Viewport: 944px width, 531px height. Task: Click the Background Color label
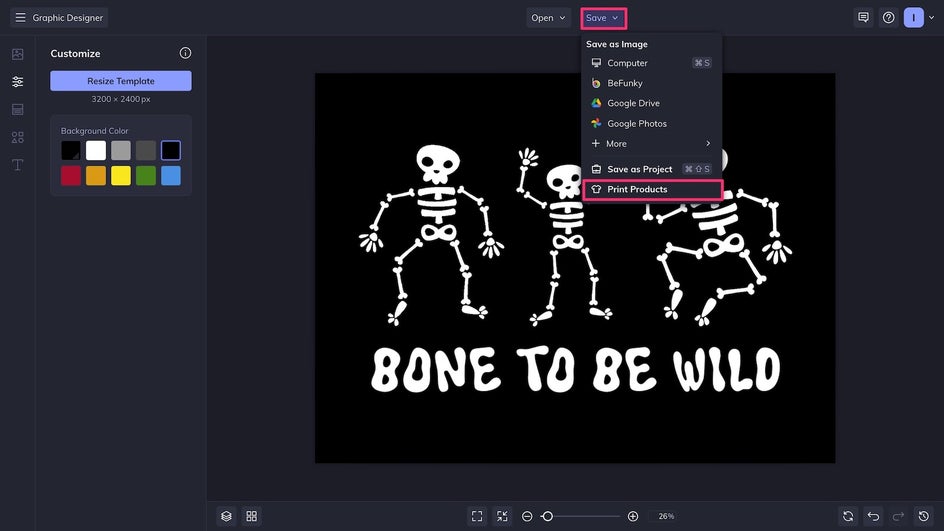tap(95, 131)
